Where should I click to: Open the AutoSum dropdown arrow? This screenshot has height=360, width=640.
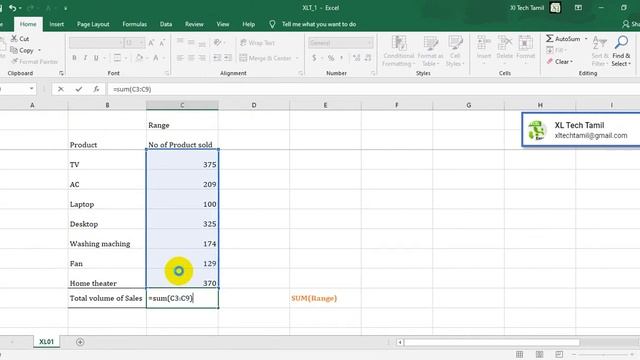coord(586,39)
